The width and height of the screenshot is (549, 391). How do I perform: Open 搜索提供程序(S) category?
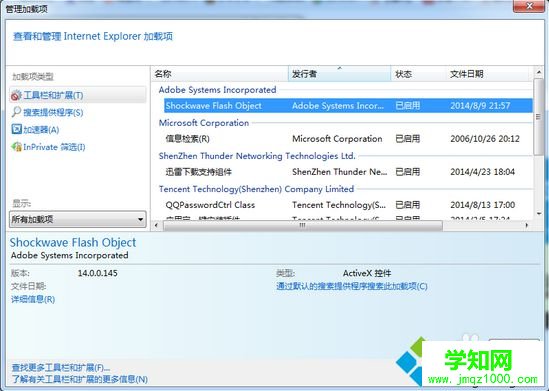click(x=53, y=112)
